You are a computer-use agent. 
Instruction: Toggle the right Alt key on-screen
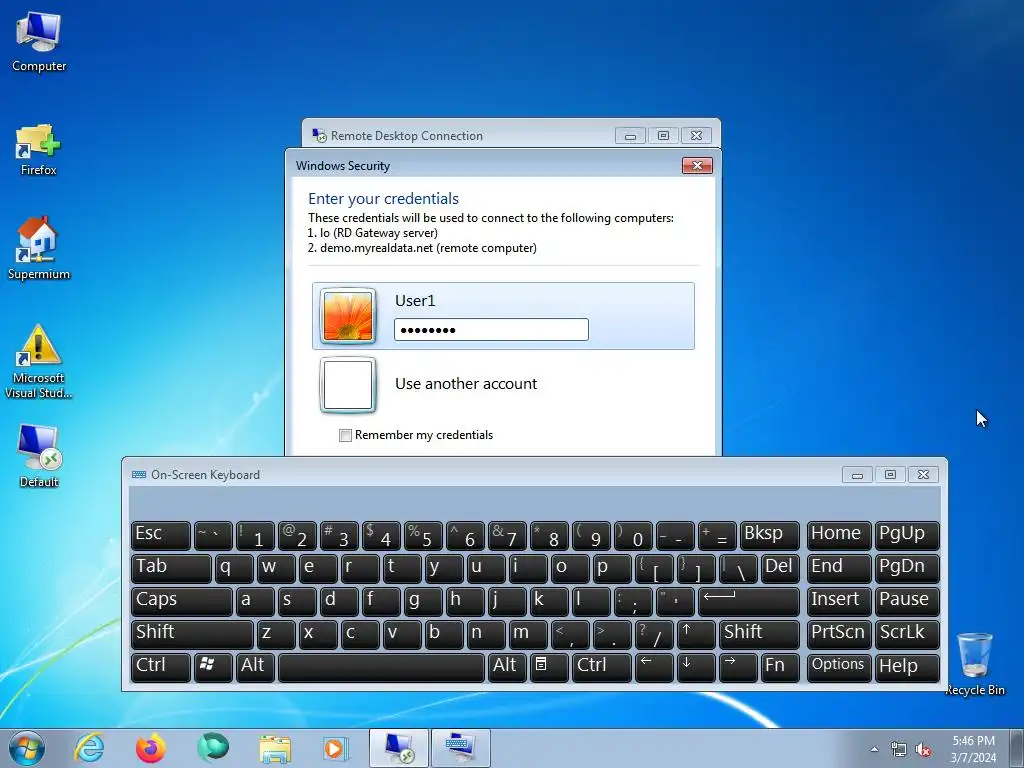[507, 667]
